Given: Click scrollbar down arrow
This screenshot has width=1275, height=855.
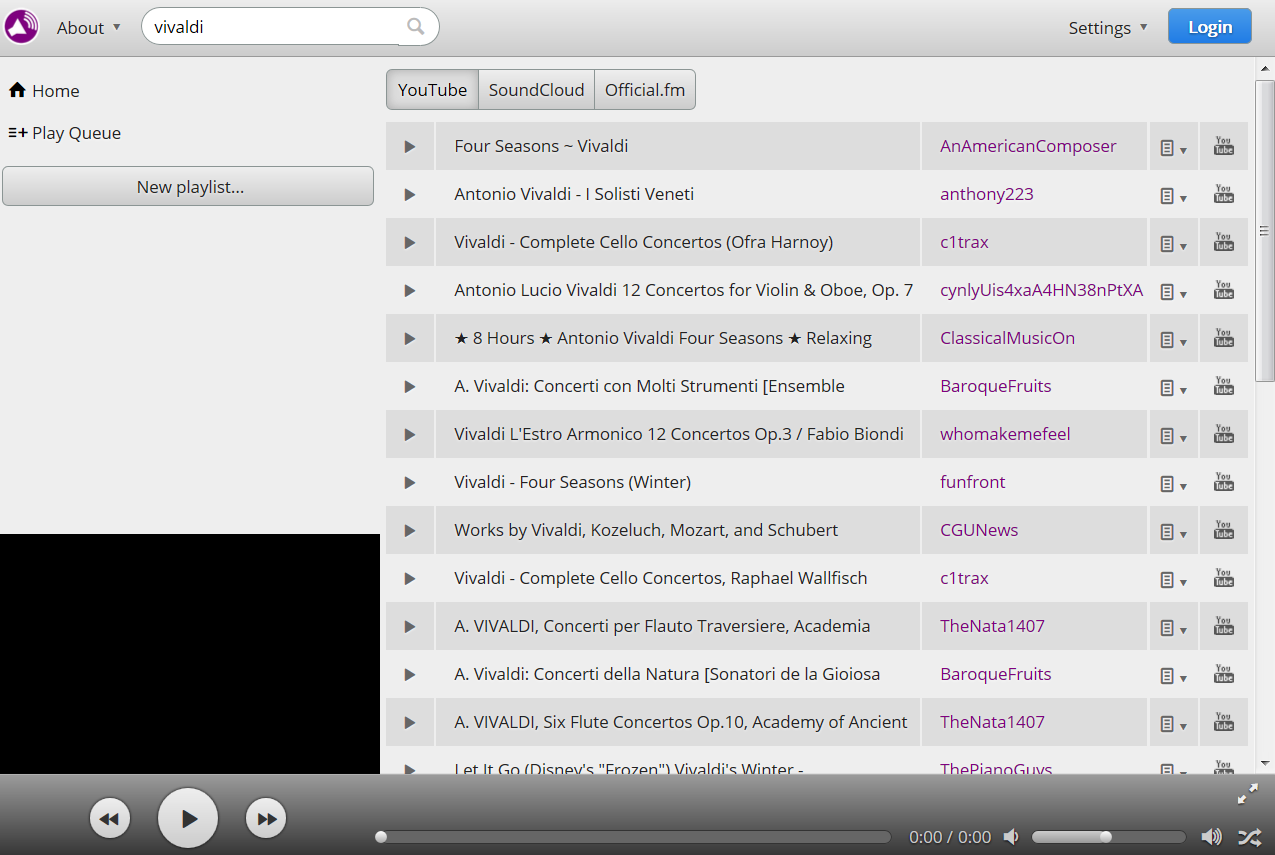Looking at the screenshot, I should 1265,763.
